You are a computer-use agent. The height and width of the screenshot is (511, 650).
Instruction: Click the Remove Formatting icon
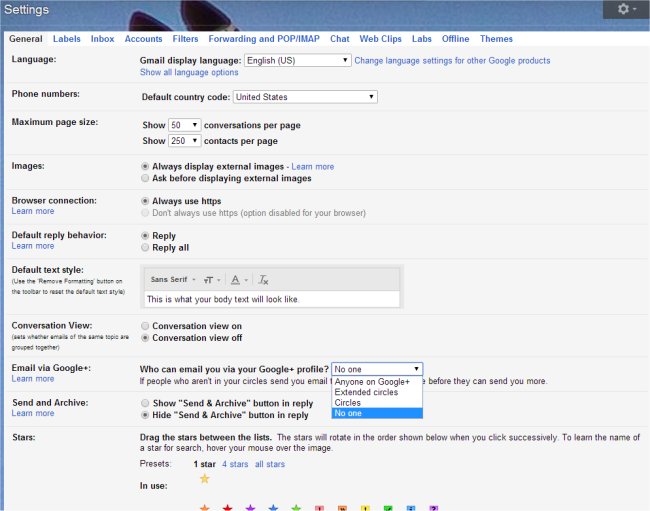tap(263, 280)
